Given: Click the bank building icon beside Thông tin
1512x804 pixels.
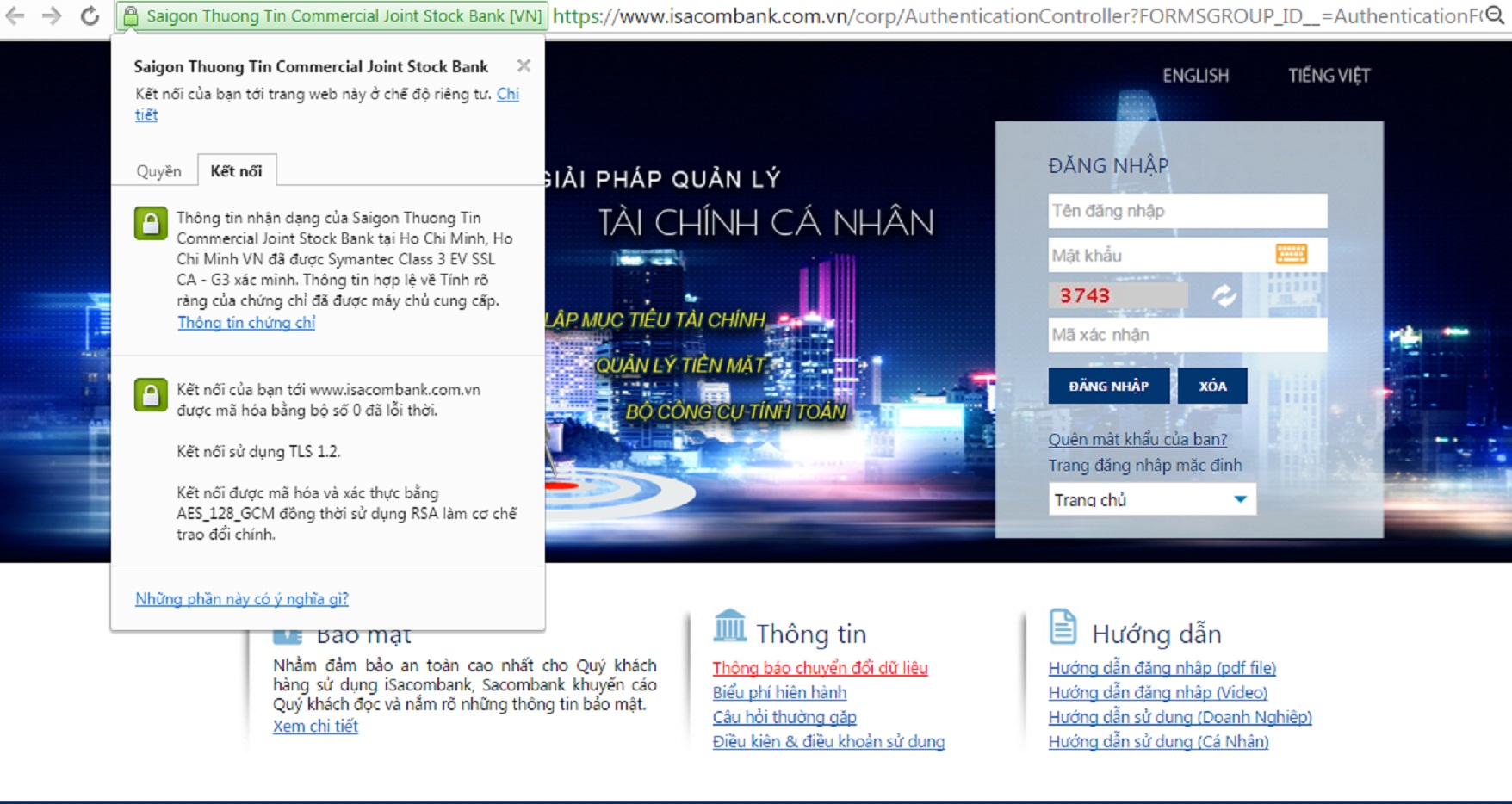Looking at the screenshot, I should tap(729, 626).
